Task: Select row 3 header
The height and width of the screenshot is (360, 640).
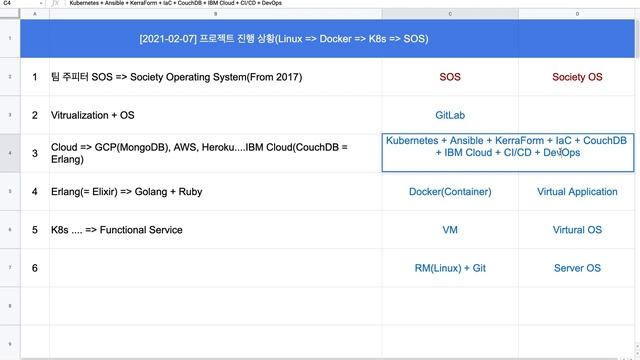Action: [x=10, y=115]
